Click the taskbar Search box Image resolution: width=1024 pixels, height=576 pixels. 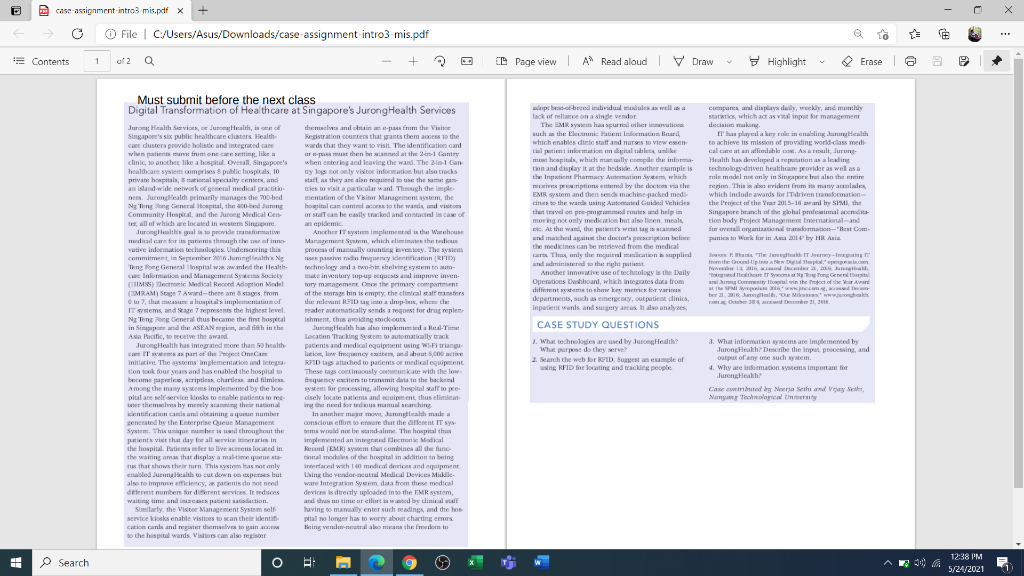[146, 562]
